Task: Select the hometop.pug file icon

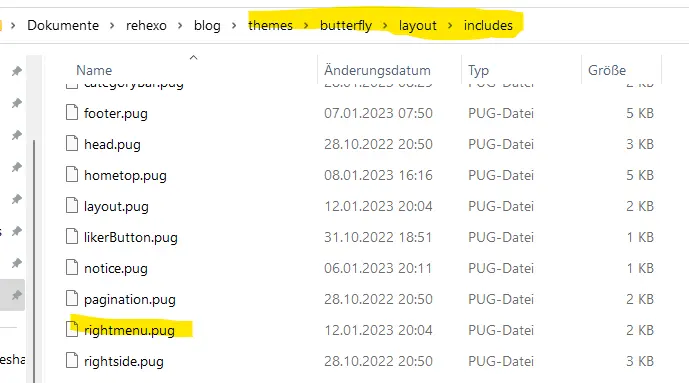Action: point(72,175)
